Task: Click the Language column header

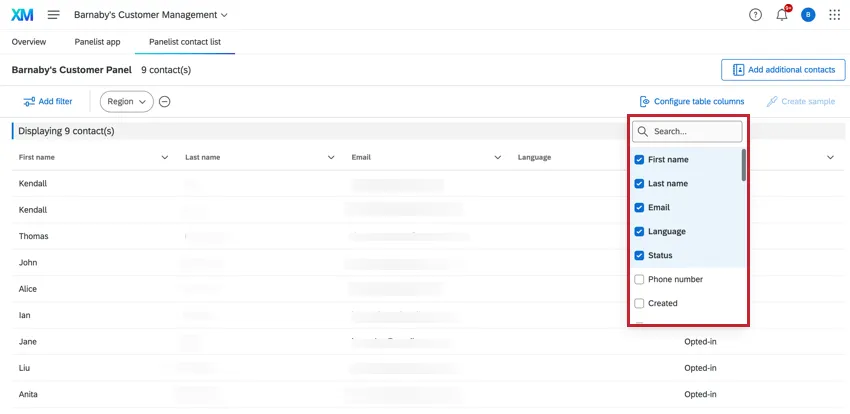Action: click(534, 157)
